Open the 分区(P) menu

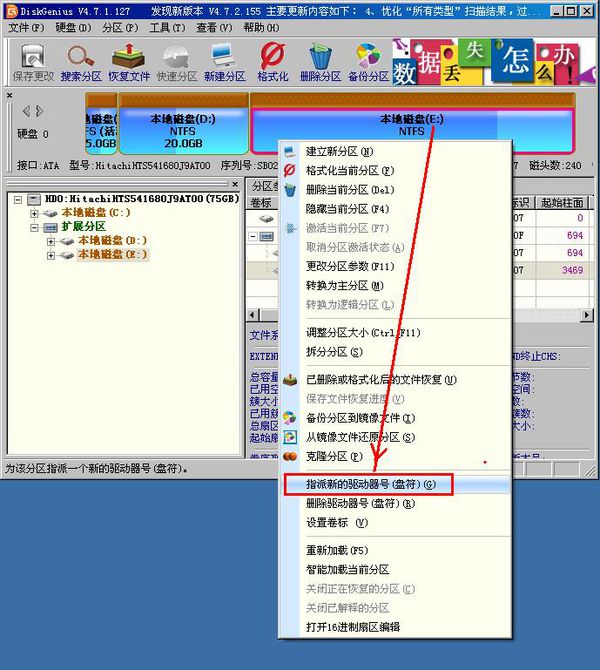pyautogui.click(x=120, y=28)
